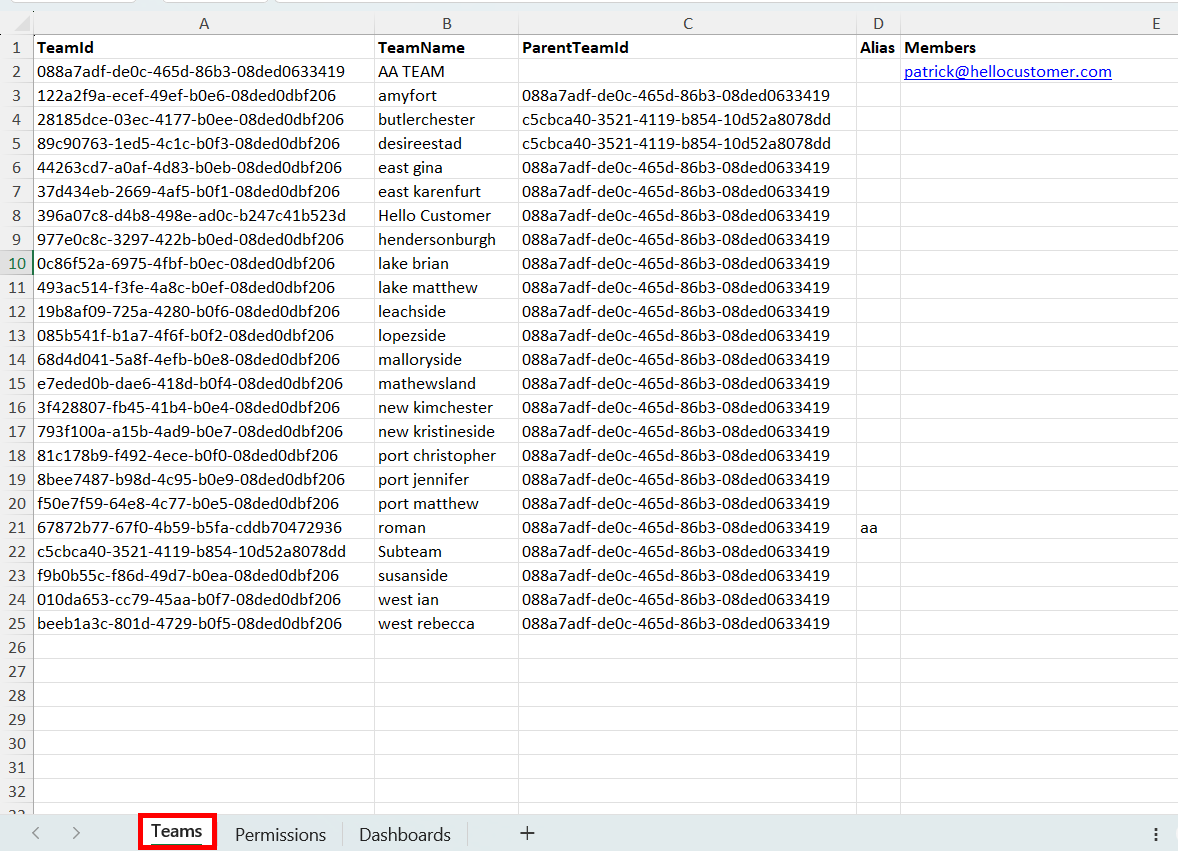Select the roman team name cell
This screenshot has height=851, width=1178.
point(446,527)
